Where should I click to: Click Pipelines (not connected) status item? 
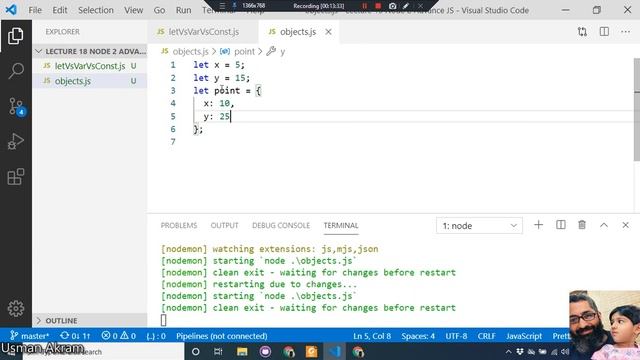point(222,336)
